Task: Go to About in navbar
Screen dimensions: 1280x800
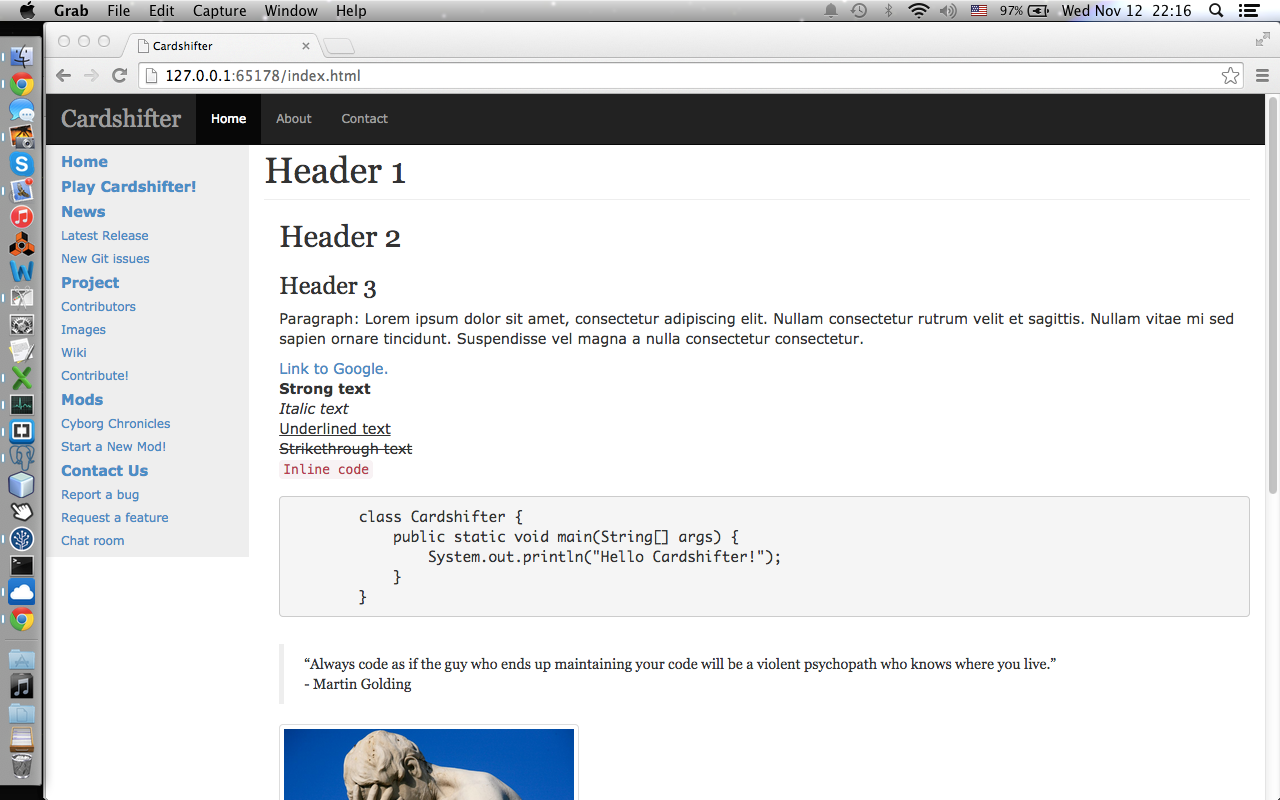Action: [294, 119]
